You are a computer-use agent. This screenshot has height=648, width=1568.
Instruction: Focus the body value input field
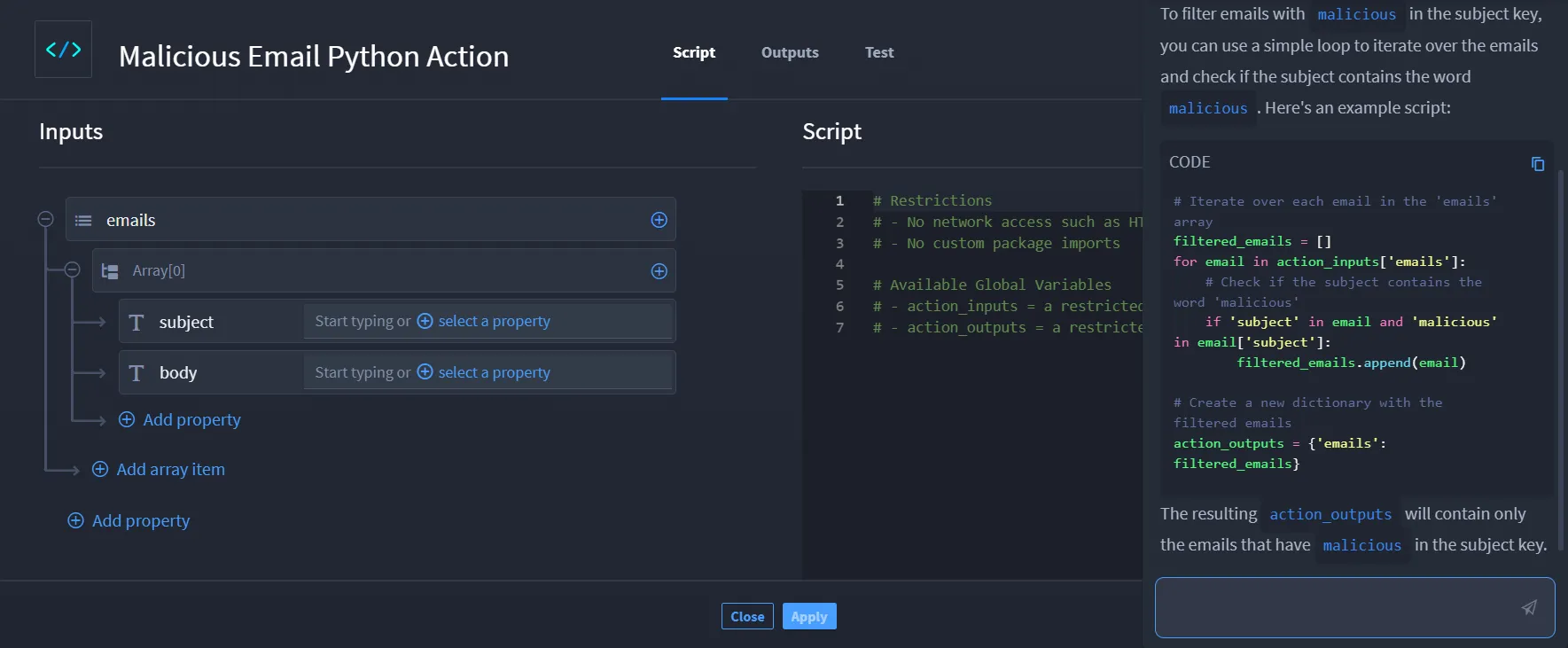[488, 372]
